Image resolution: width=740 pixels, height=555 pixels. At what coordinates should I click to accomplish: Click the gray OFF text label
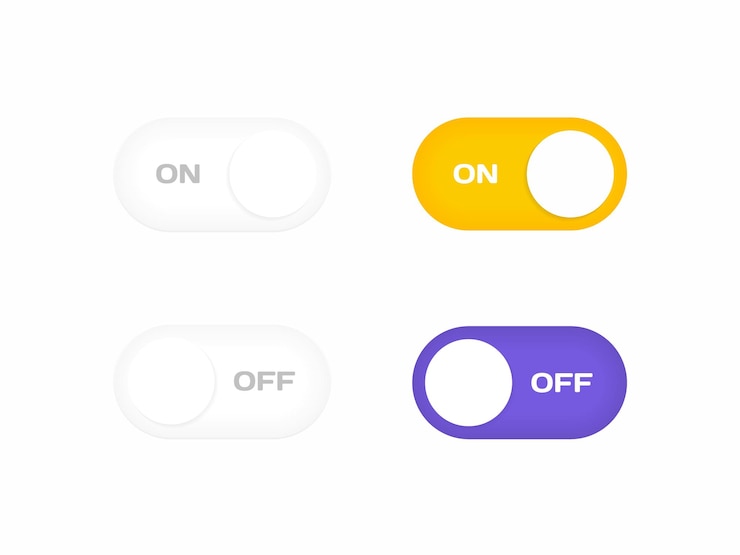click(x=264, y=381)
